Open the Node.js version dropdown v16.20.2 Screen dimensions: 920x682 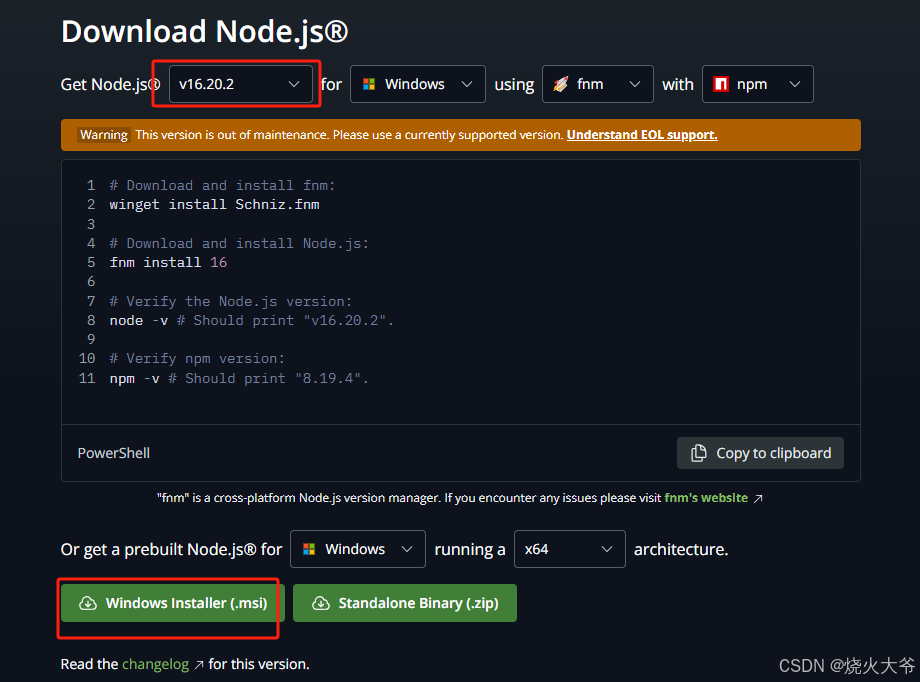241,84
